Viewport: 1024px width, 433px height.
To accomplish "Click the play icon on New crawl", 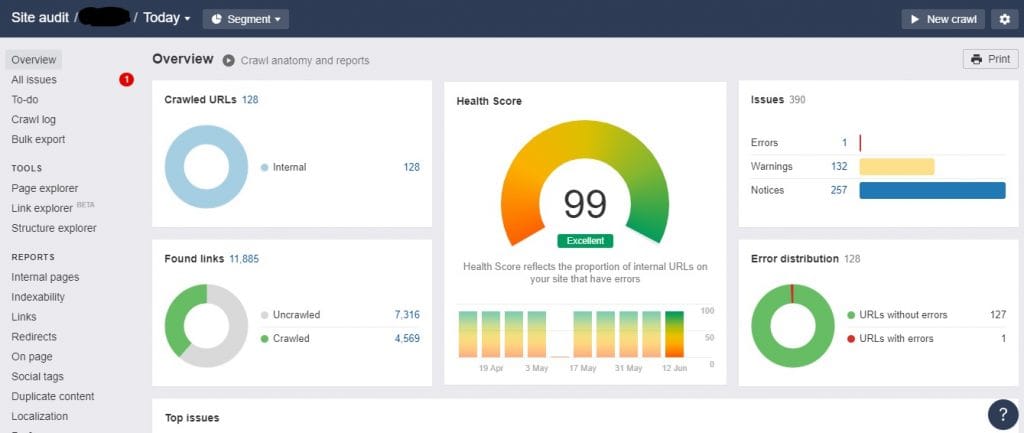I will point(915,19).
